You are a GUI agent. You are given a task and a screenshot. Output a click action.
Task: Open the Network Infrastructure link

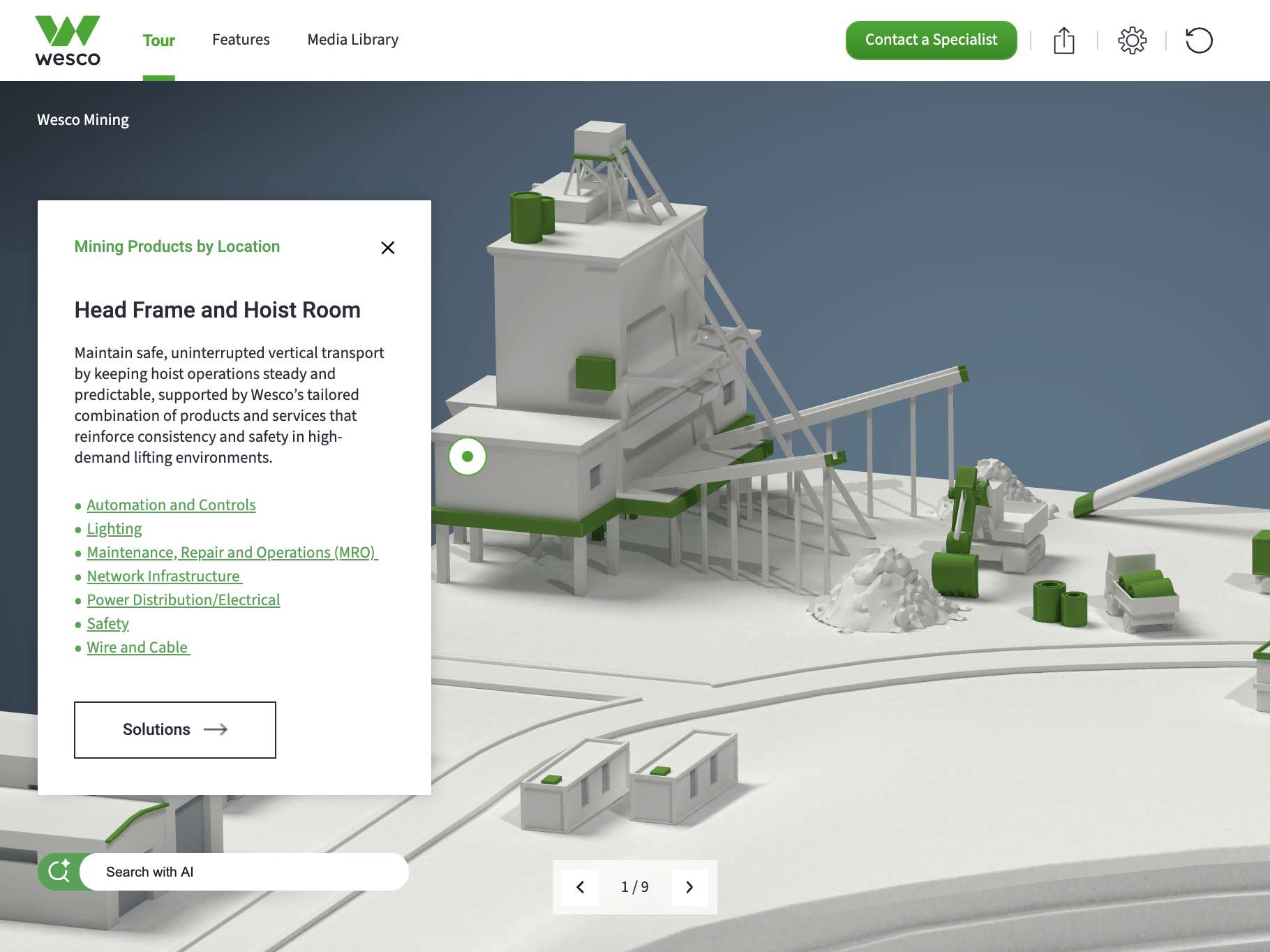click(x=165, y=577)
